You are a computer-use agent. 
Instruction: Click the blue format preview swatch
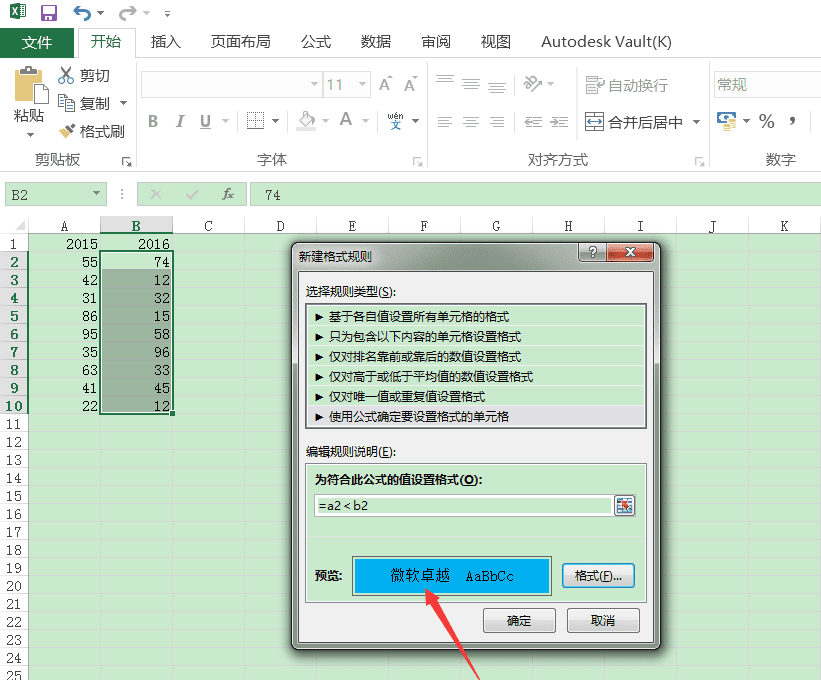(x=452, y=576)
